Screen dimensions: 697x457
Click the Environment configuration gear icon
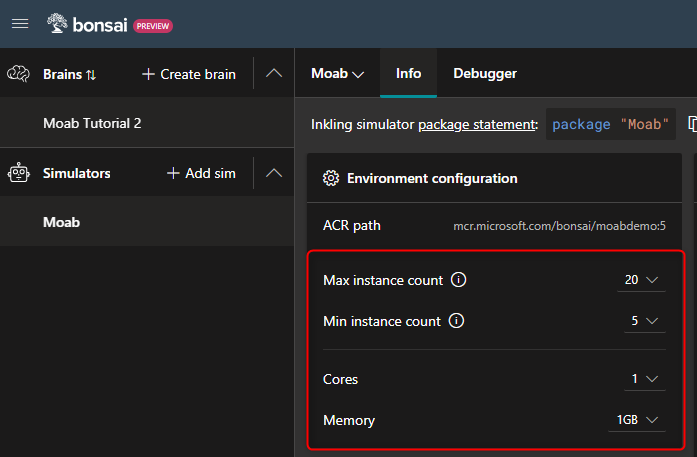click(331, 178)
